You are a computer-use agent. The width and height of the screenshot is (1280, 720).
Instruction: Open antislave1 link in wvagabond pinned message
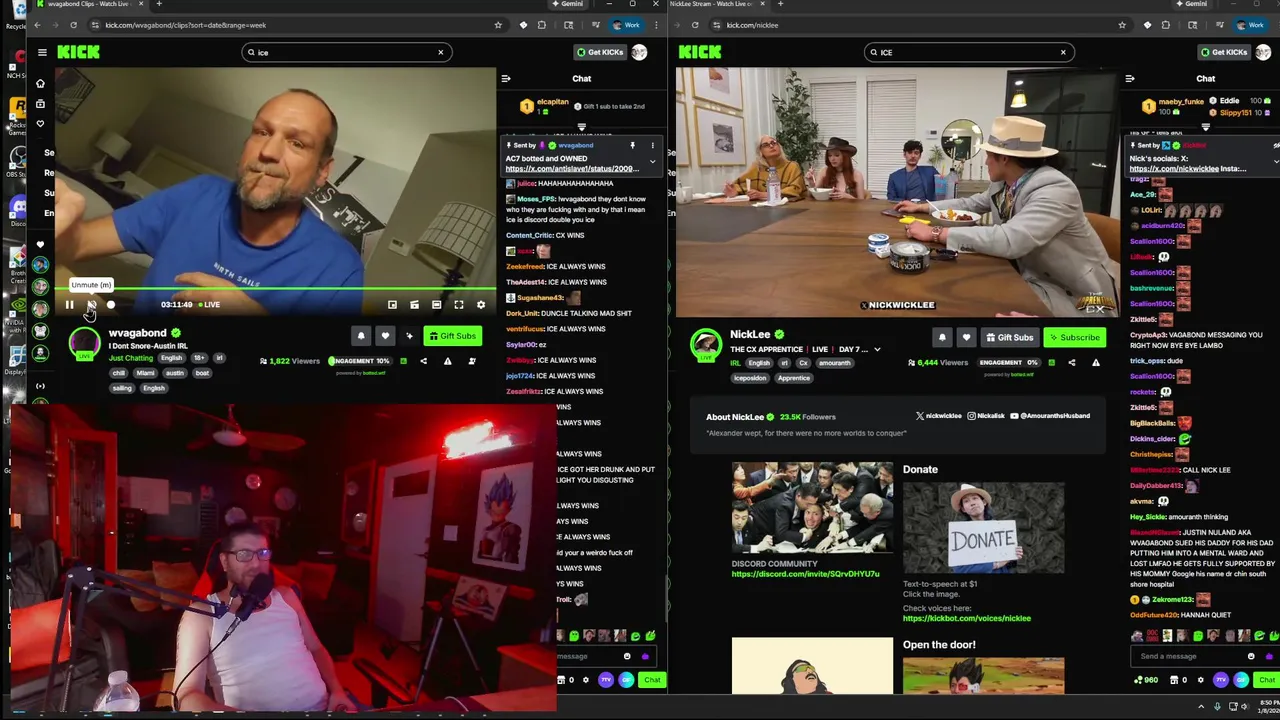pyautogui.click(x=572, y=169)
